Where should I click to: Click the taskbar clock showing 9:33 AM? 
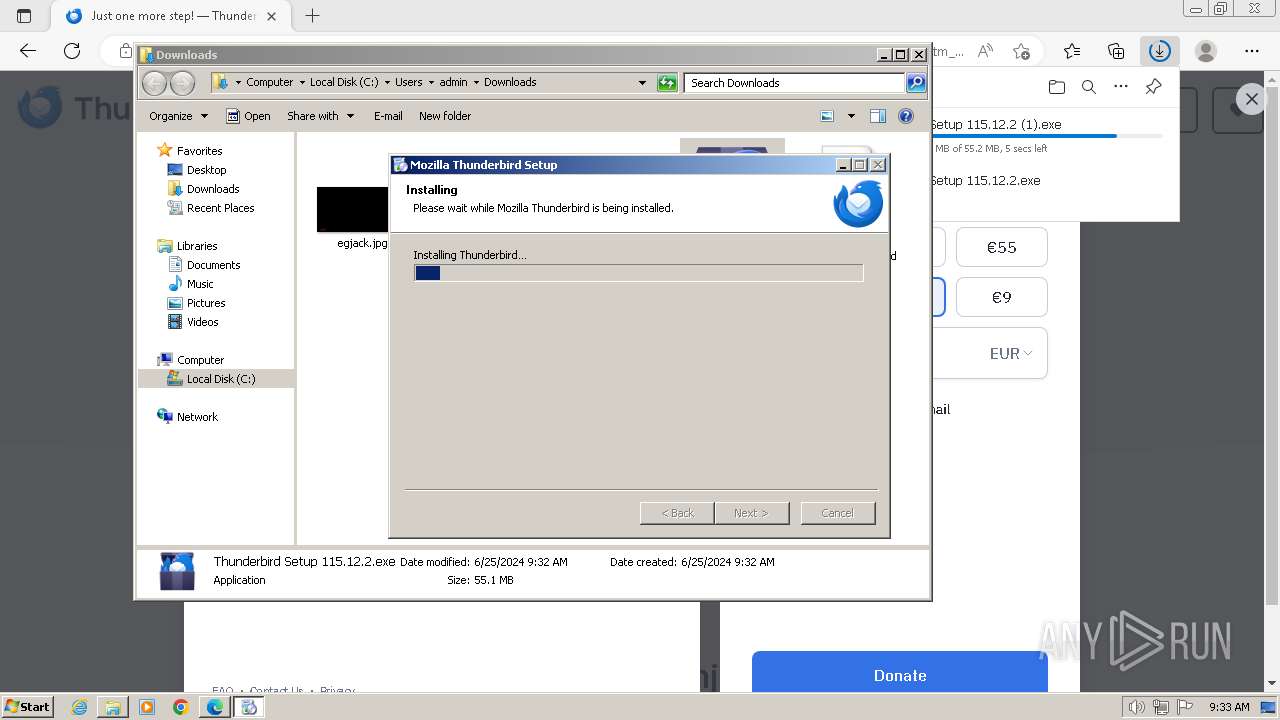click(1229, 707)
